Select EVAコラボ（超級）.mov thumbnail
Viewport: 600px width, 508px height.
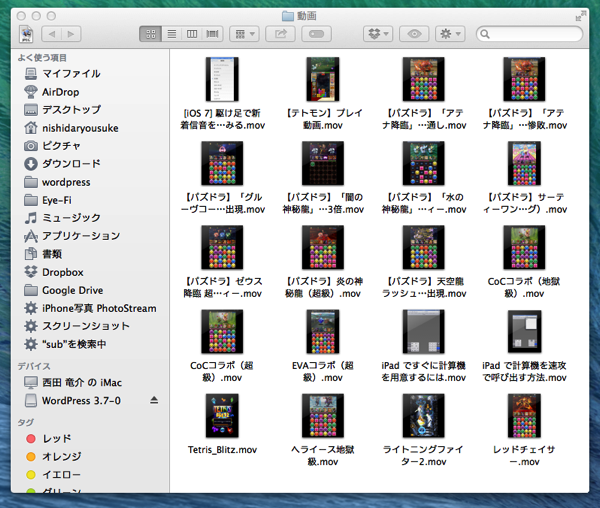click(323, 332)
